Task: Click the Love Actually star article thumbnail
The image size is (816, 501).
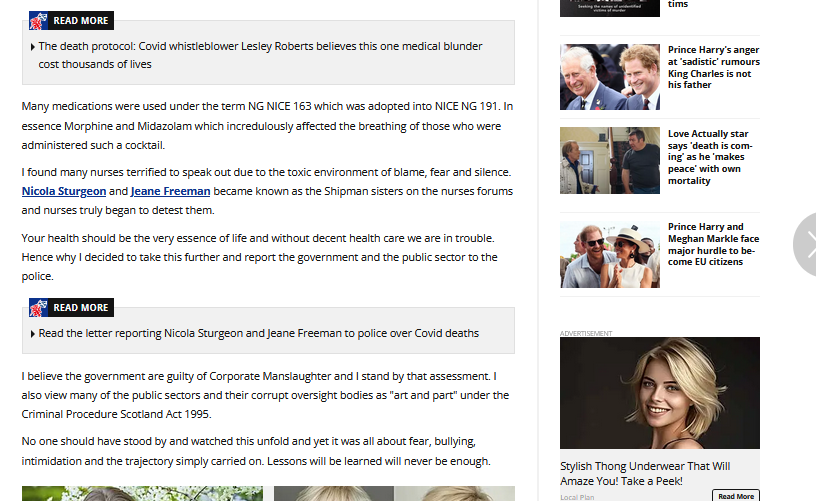Action: pyautogui.click(x=610, y=160)
